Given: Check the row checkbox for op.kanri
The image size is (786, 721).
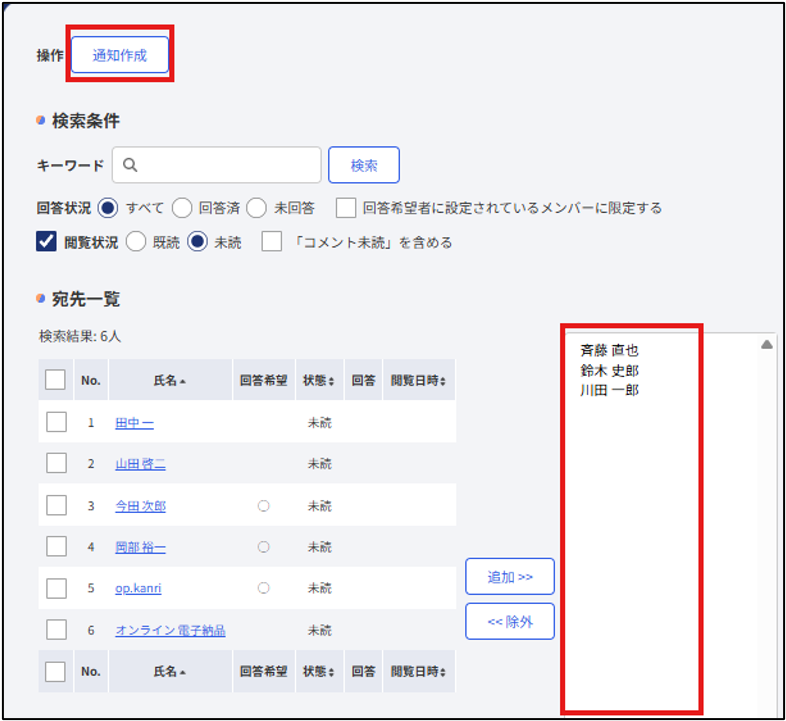Looking at the screenshot, I should [x=56, y=588].
